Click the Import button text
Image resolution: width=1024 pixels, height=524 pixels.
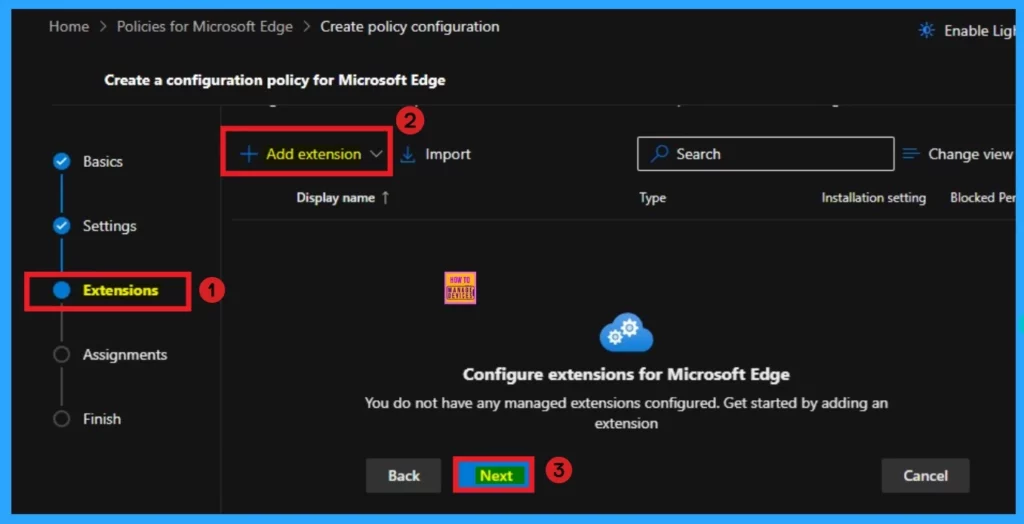[448, 154]
